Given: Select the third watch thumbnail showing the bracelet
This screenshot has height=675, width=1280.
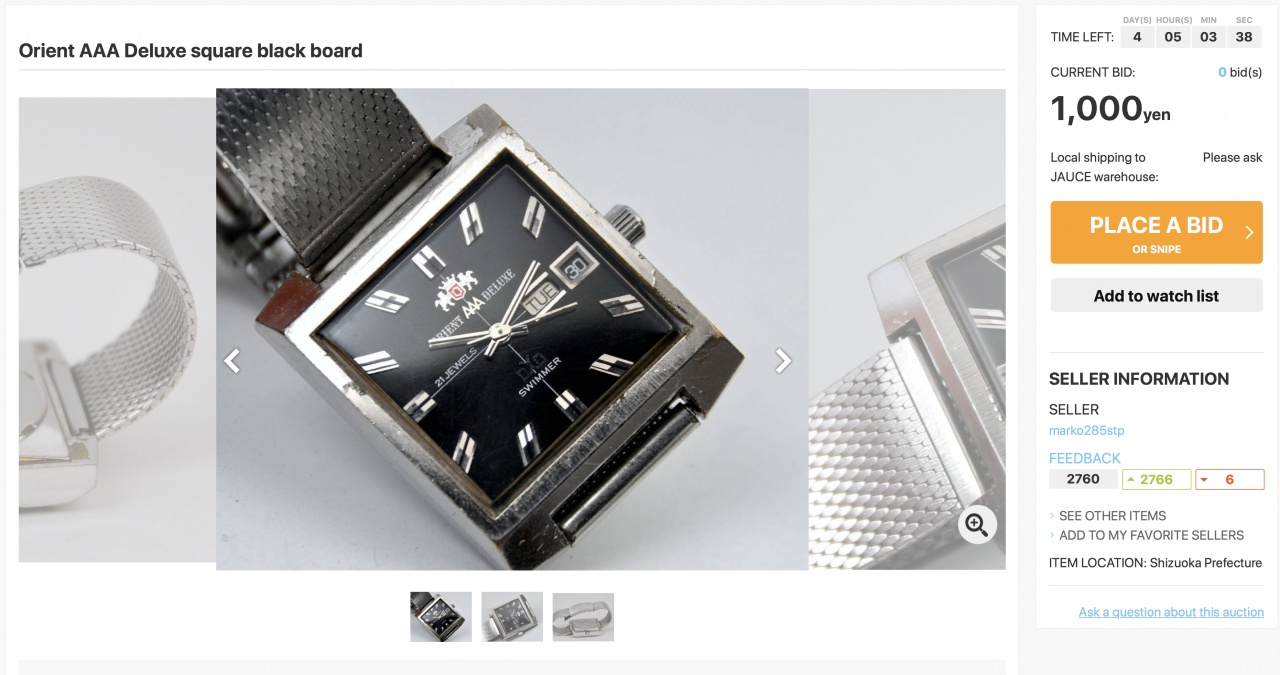Looking at the screenshot, I should click(x=583, y=617).
